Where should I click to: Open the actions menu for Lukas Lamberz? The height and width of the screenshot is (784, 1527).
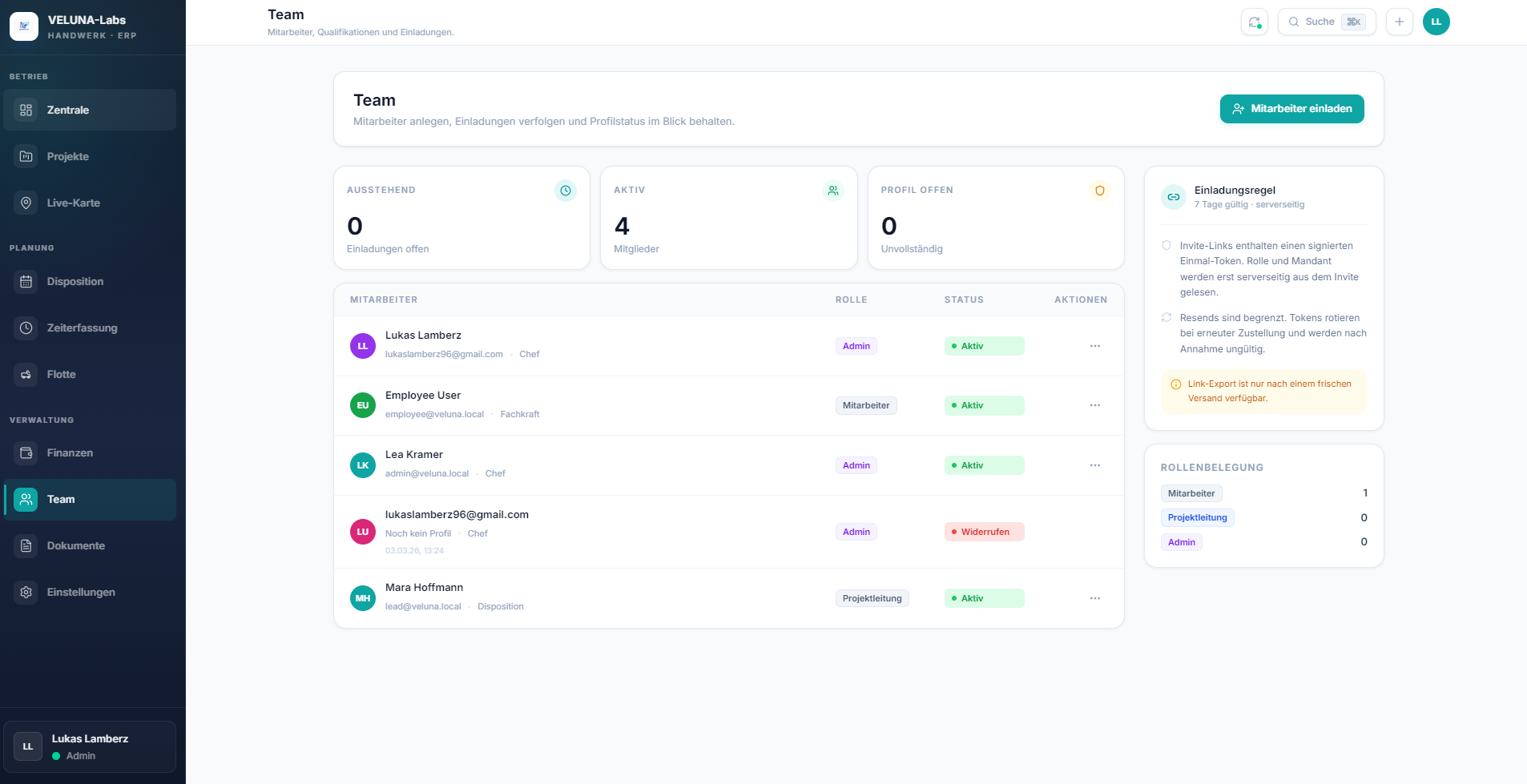point(1095,345)
